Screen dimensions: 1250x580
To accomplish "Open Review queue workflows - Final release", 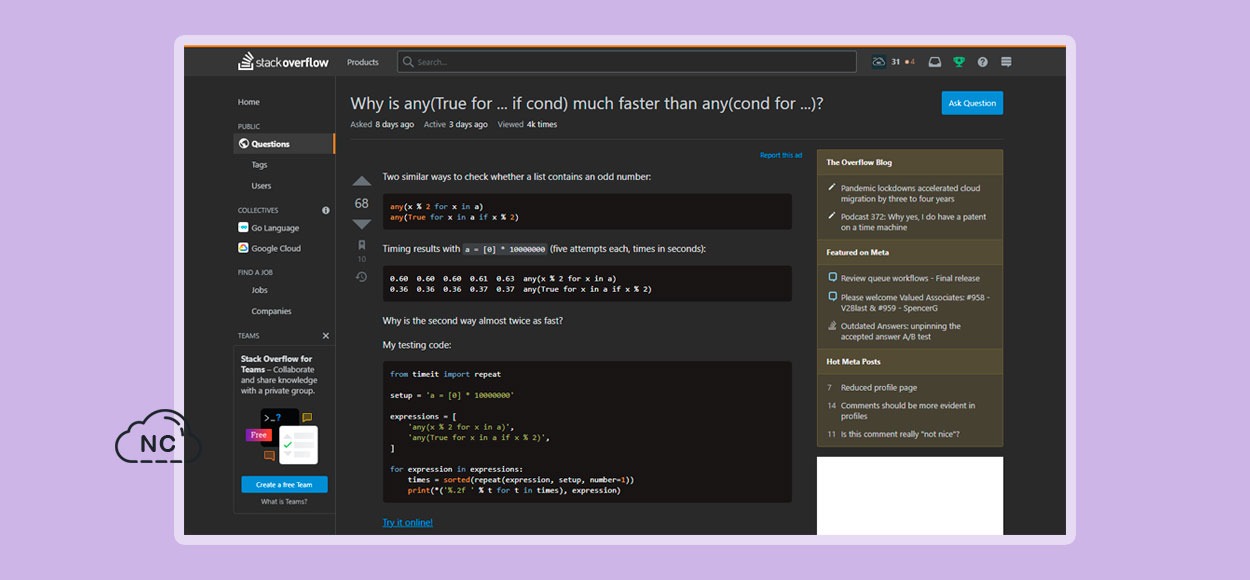I will (x=910, y=278).
